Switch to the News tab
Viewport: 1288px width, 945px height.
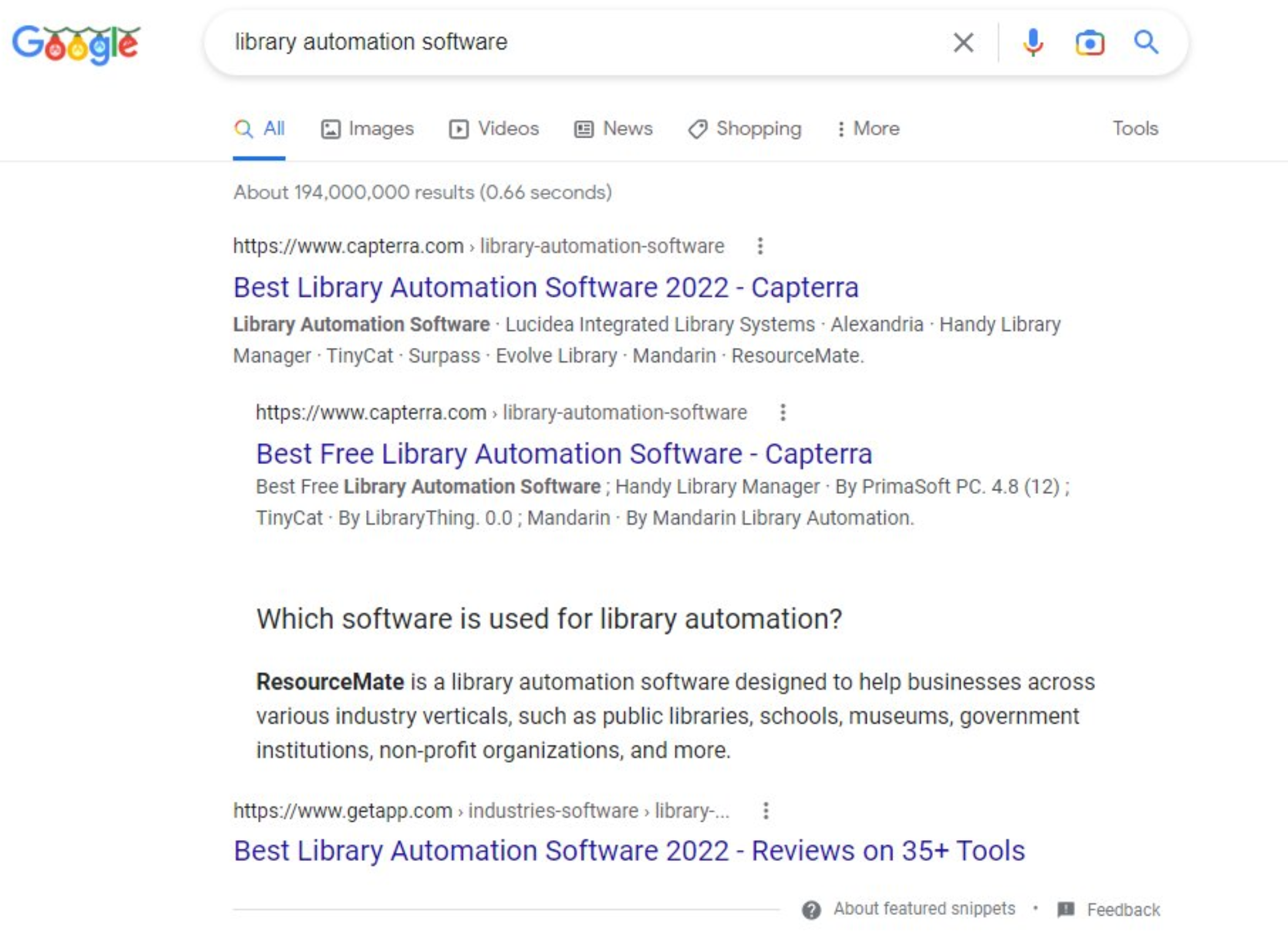[x=613, y=129]
